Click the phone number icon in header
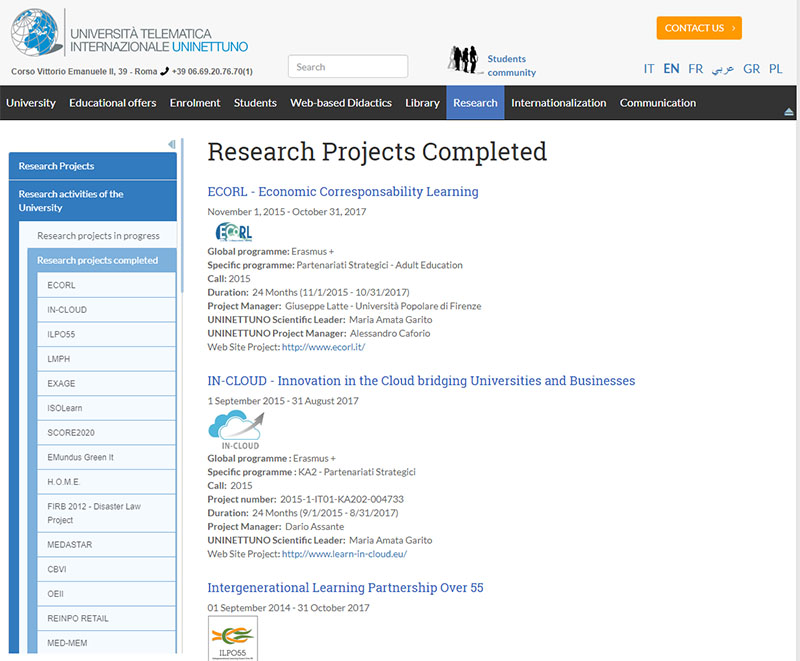The height and width of the screenshot is (661, 800). coord(165,71)
